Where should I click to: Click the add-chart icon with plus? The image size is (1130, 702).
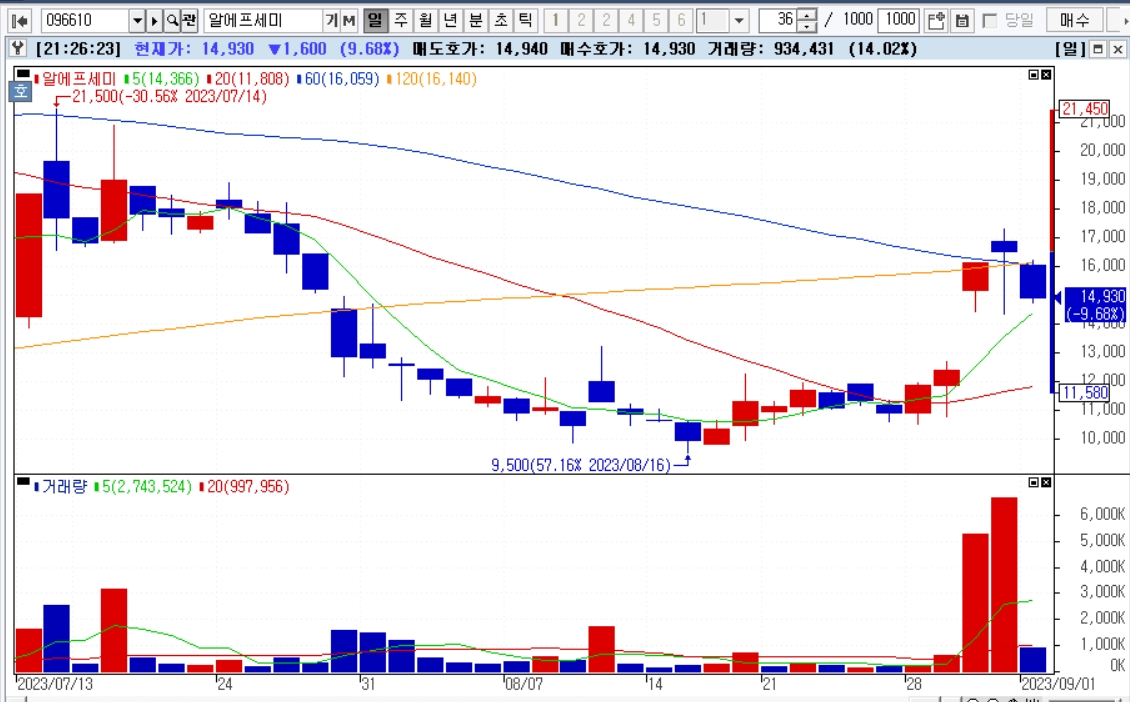tap(936, 21)
